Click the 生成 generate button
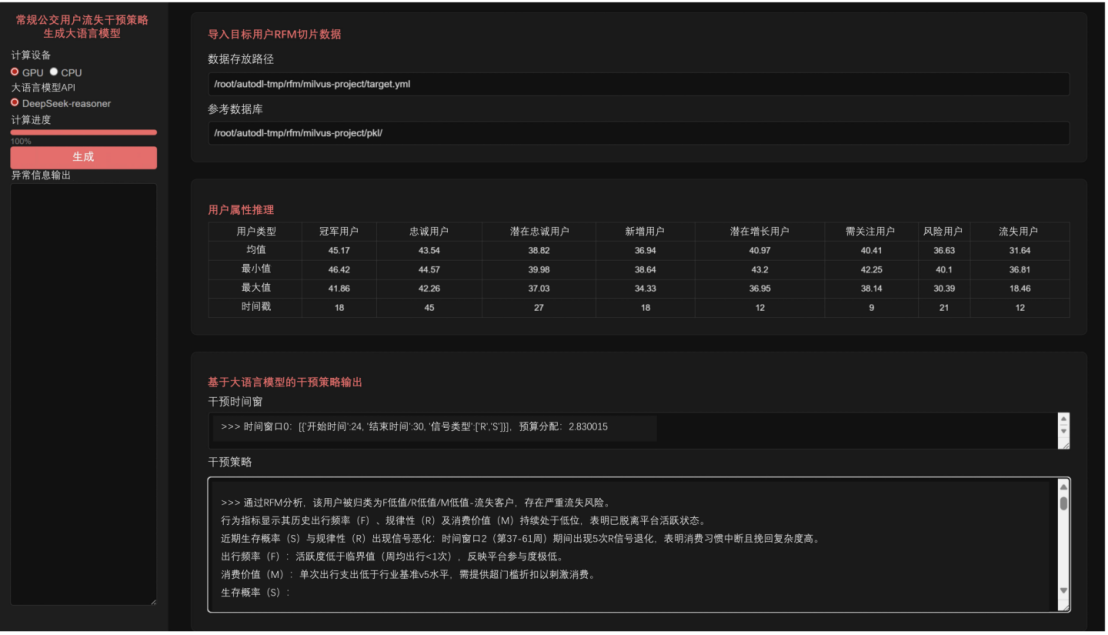Screen dimensions: 1108x635 tap(83, 157)
